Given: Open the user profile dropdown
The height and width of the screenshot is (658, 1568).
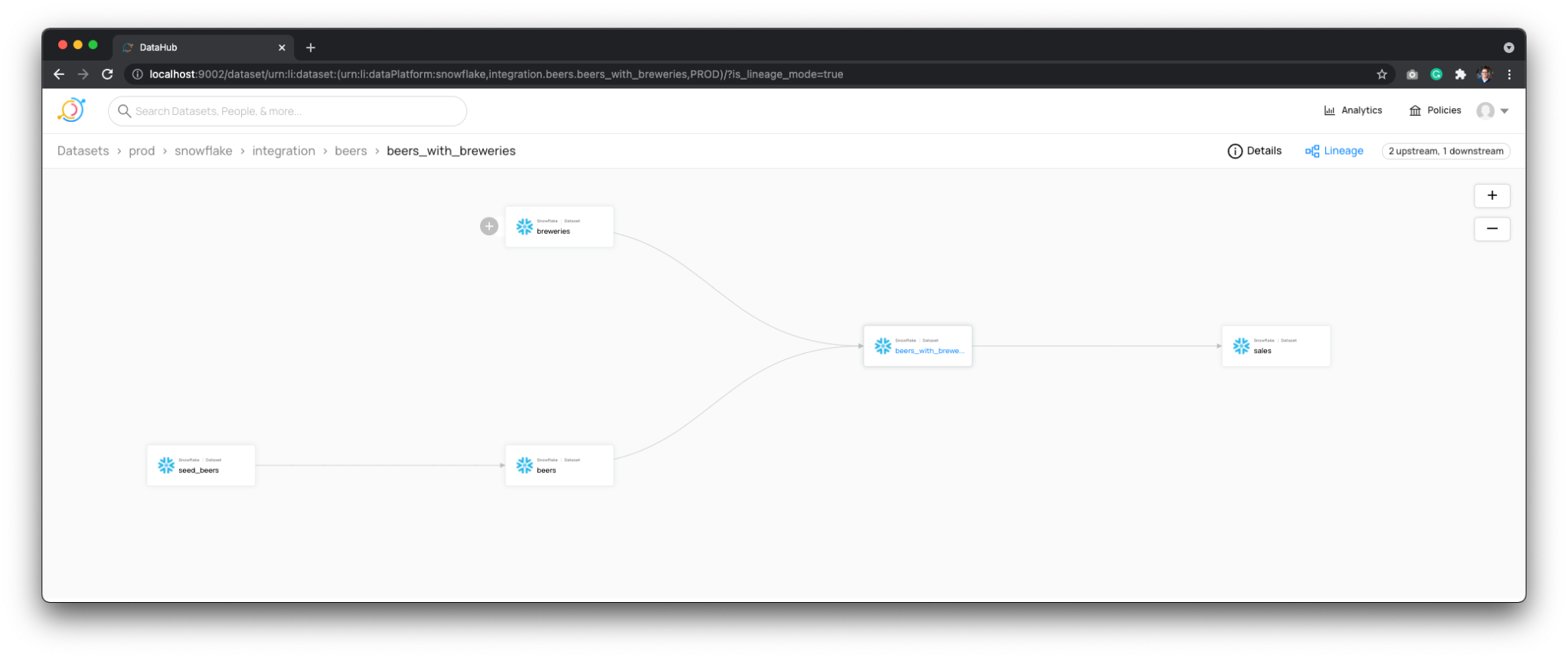Looking at the screenshot, I should click(x=1493, y=111).
